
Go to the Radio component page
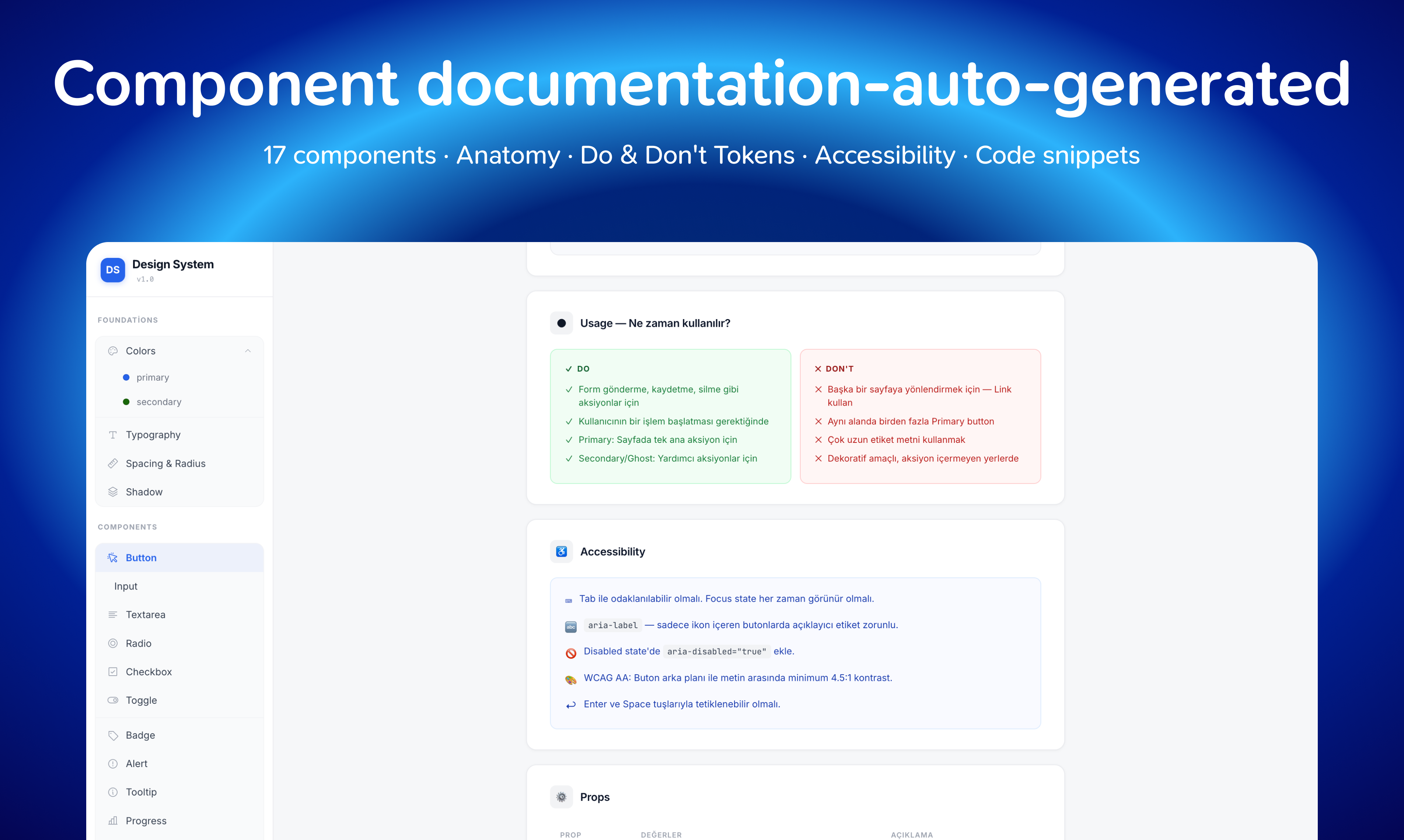179,644
